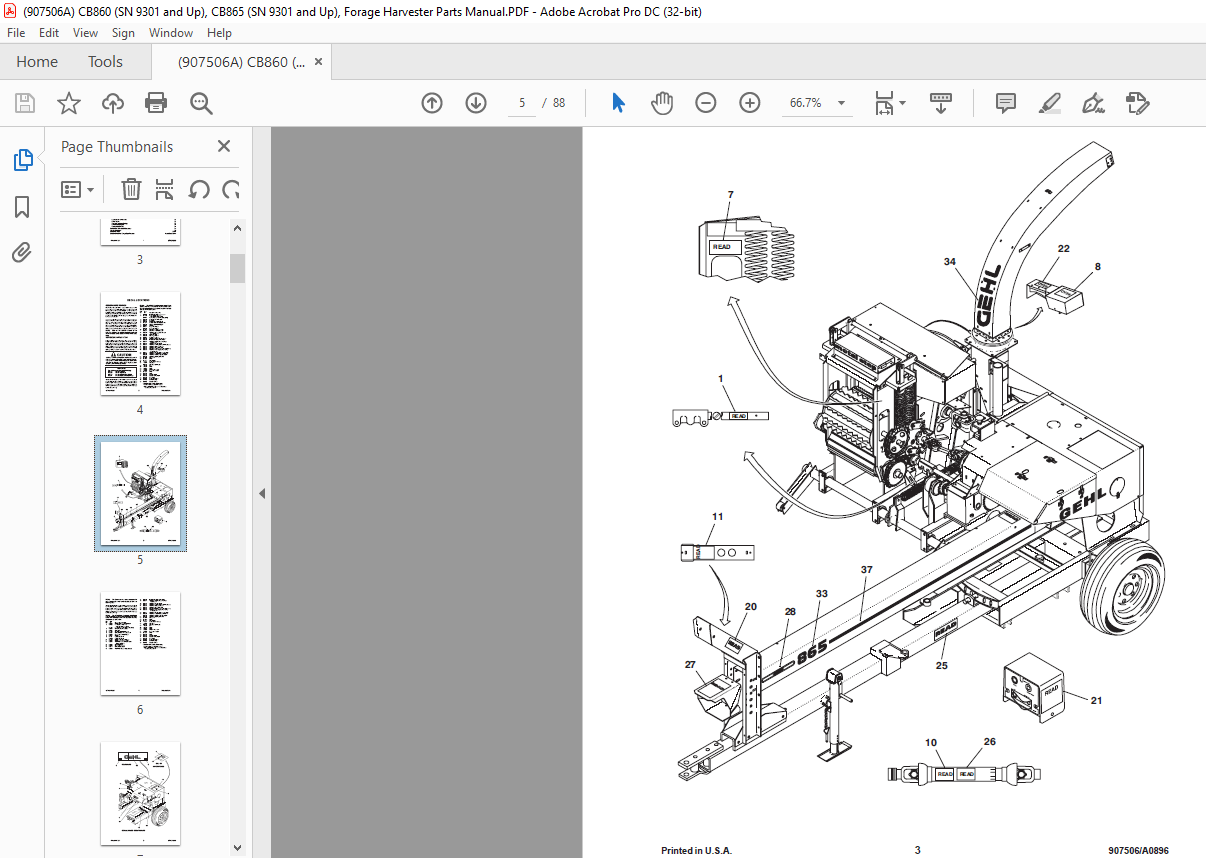Open the Page Thumbnails sidebar icon
Image resolution: width=1206 pixels, height=858 pixels.
click(x=22, y=160)
